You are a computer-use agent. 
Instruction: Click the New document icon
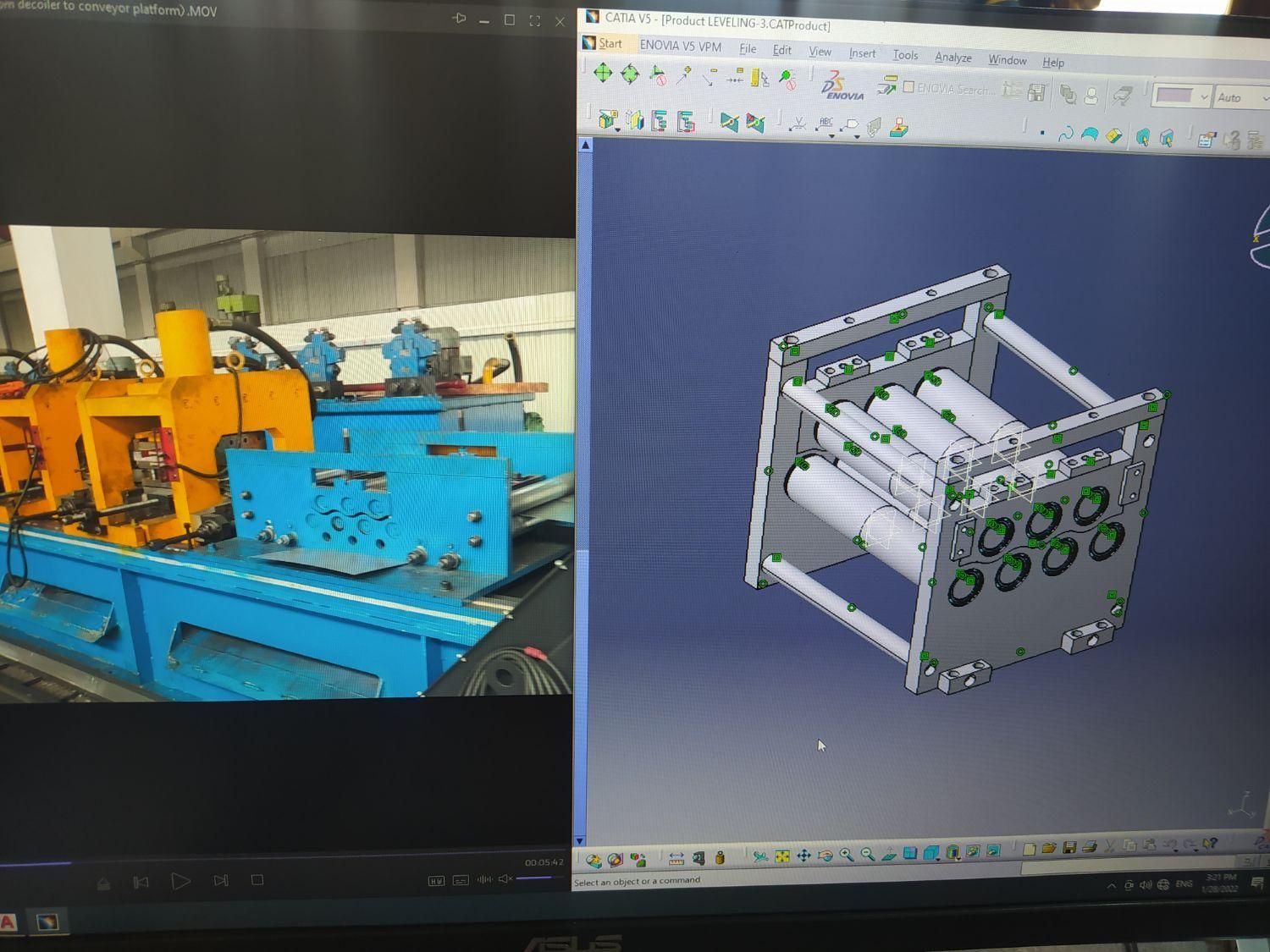click(x=1029, y=848)
